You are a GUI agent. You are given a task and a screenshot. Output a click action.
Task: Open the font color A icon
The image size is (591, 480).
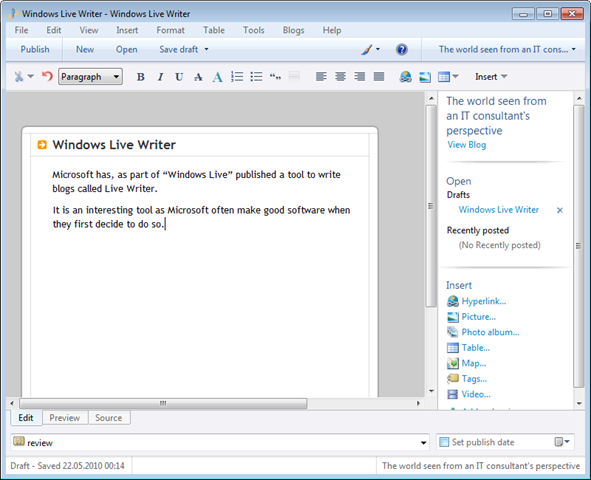tap(217, 77)
